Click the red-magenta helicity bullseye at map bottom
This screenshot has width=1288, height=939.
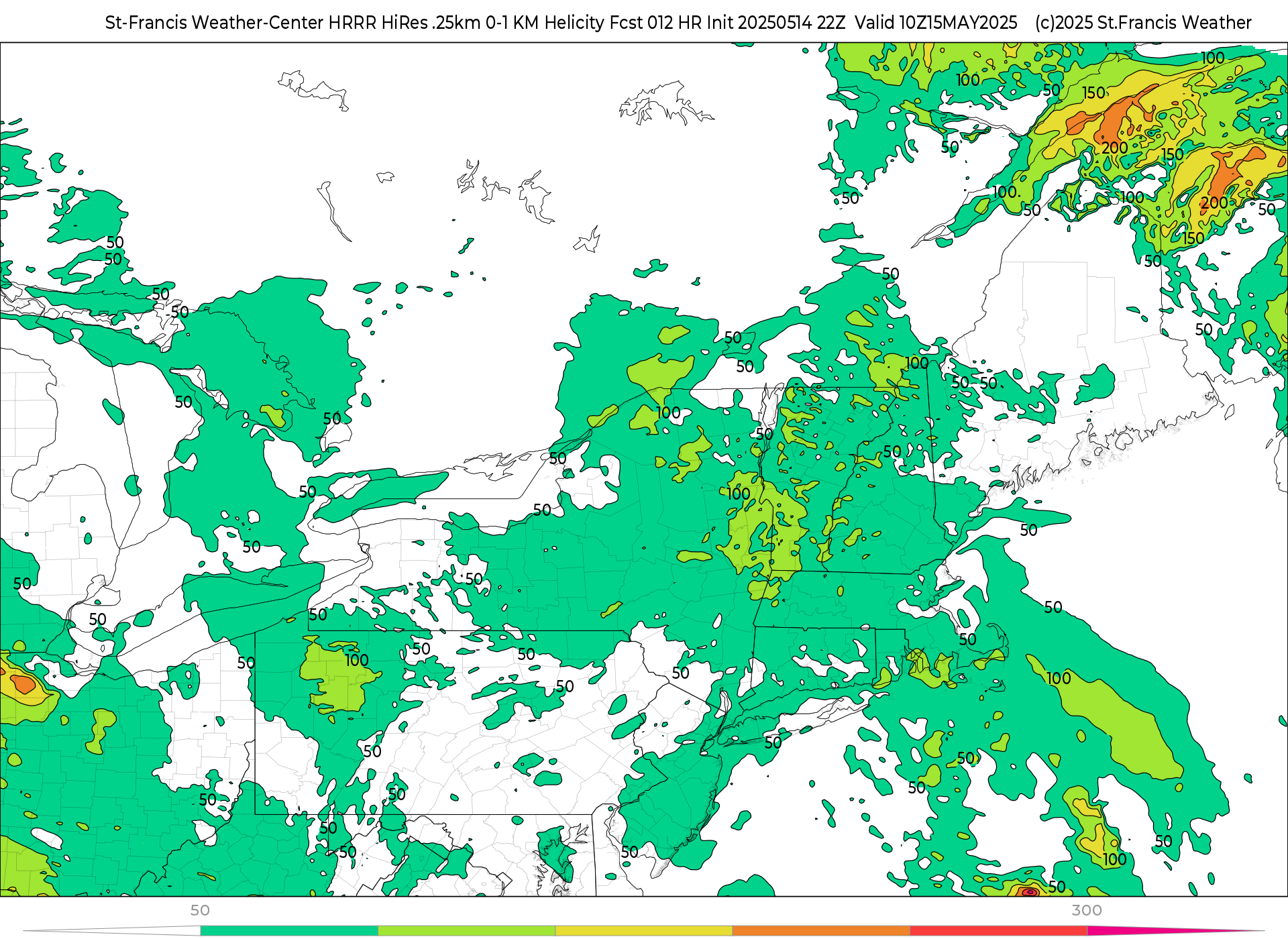coord(1030,892)
